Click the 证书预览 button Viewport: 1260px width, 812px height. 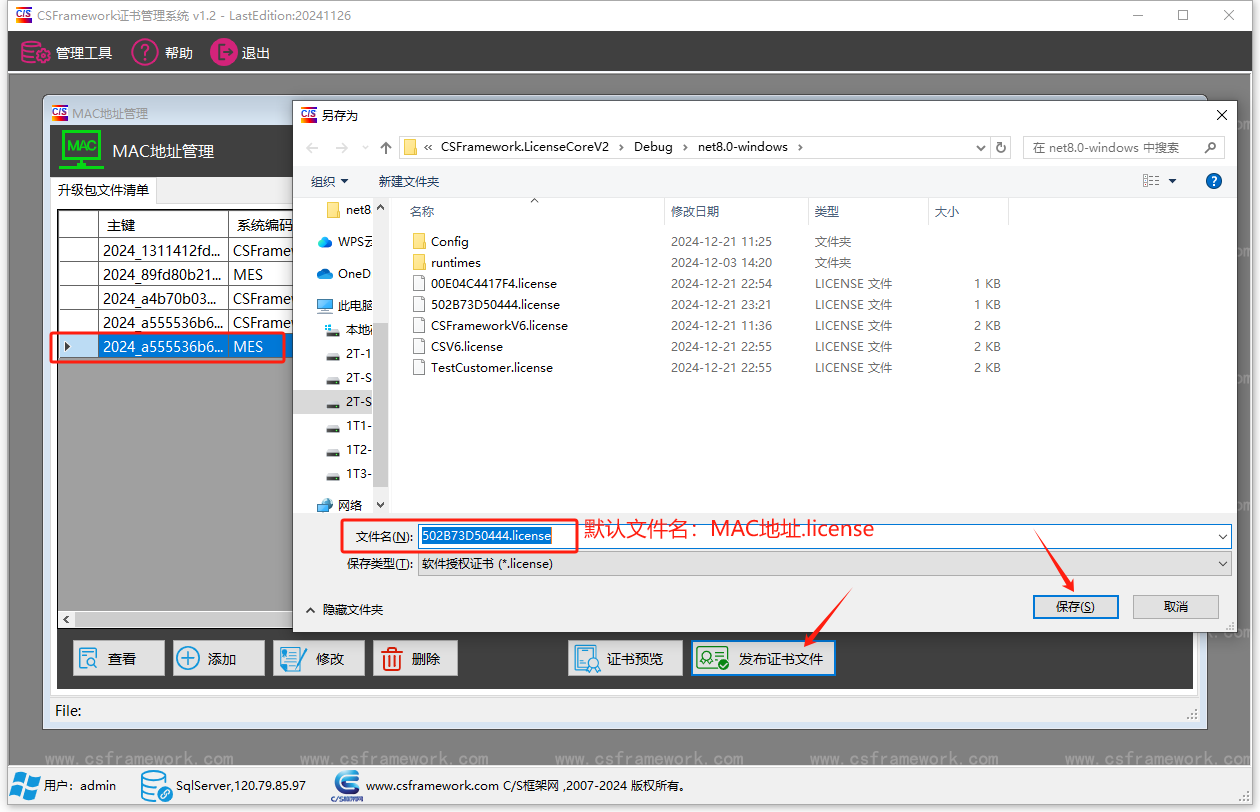point(625,658)
